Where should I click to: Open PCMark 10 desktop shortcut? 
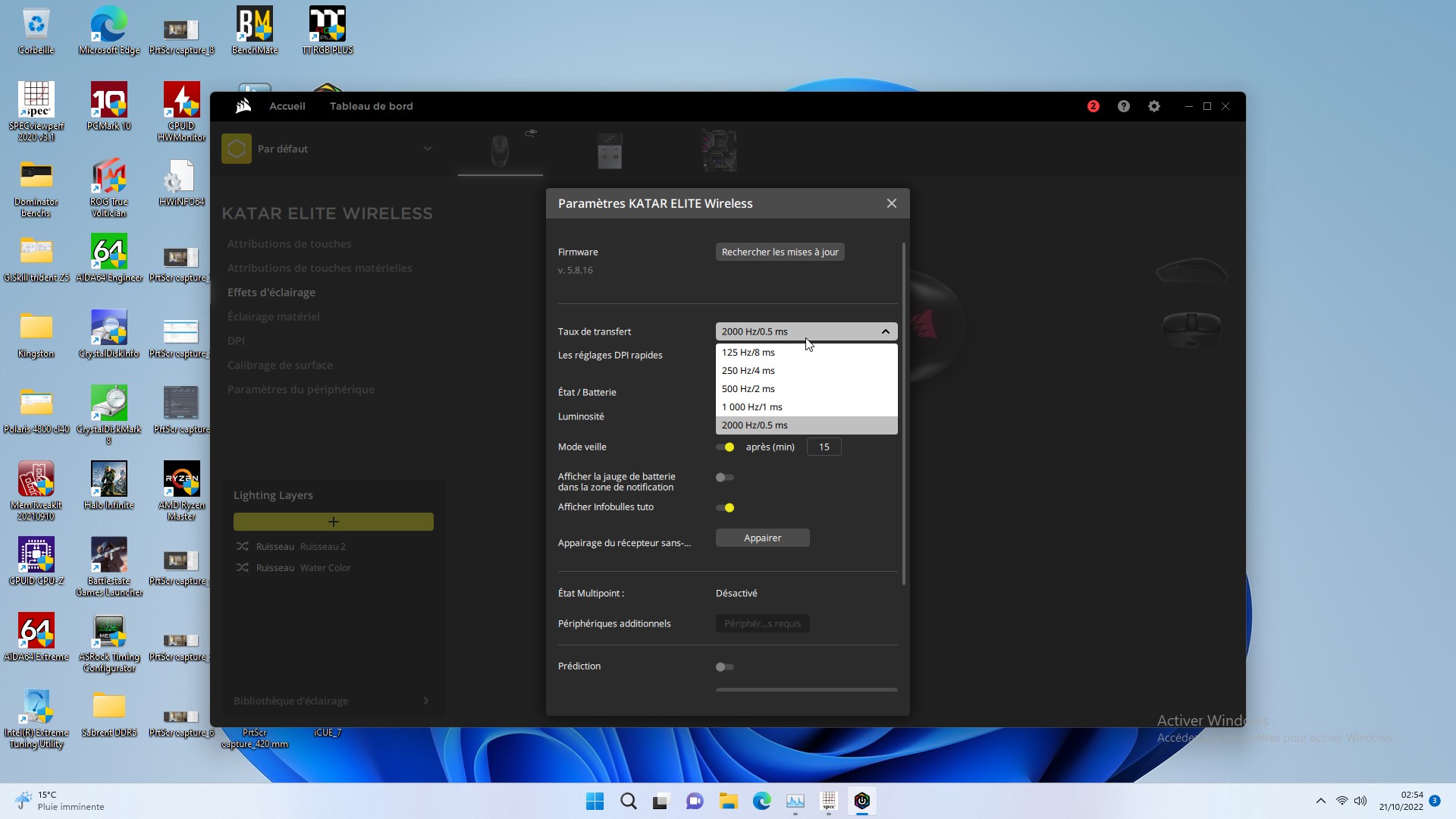tap(109, 108)
